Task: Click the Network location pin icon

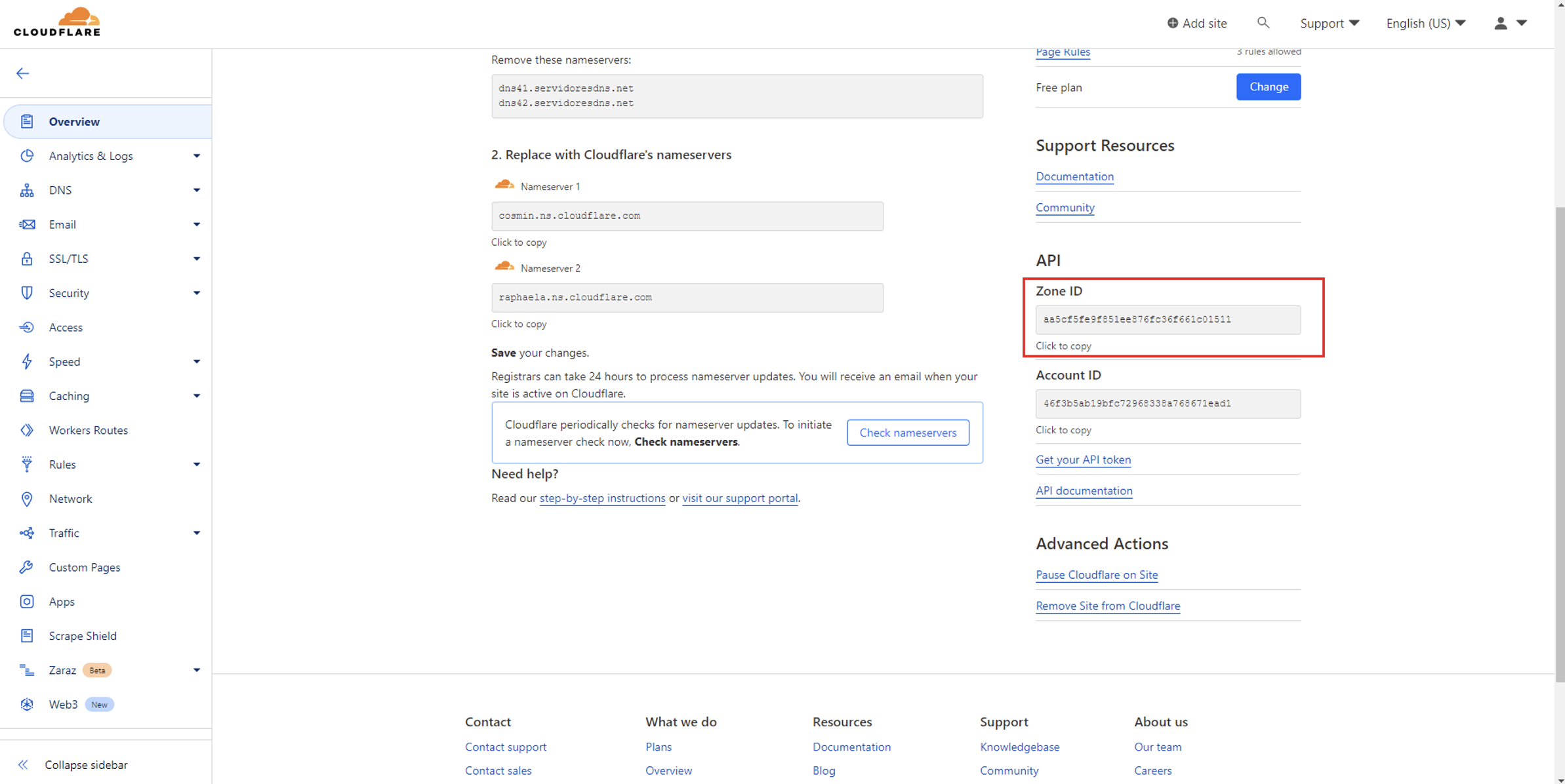Action: pos(27,499)
